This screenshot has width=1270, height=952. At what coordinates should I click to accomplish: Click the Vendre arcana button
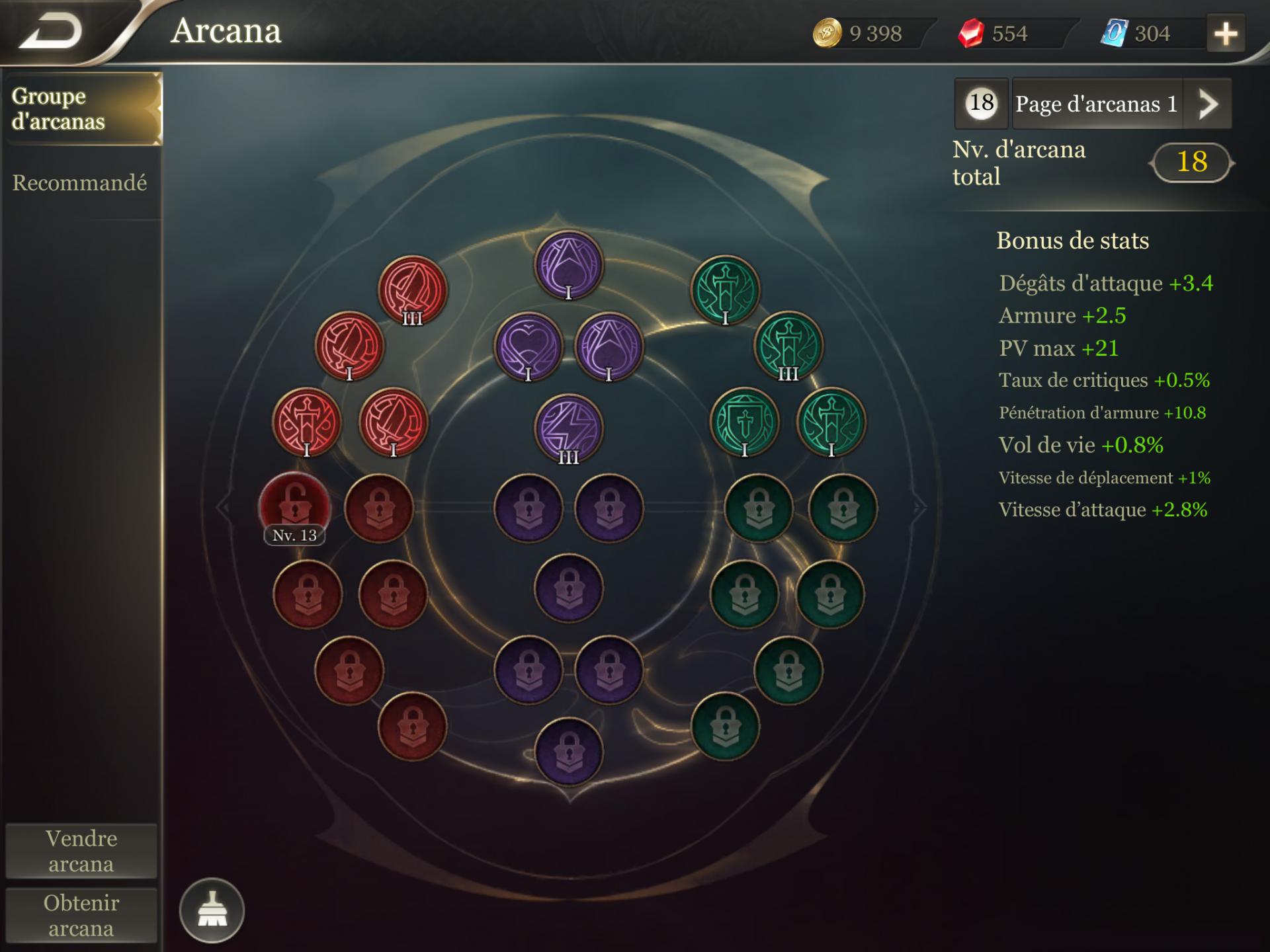[81, 851]
